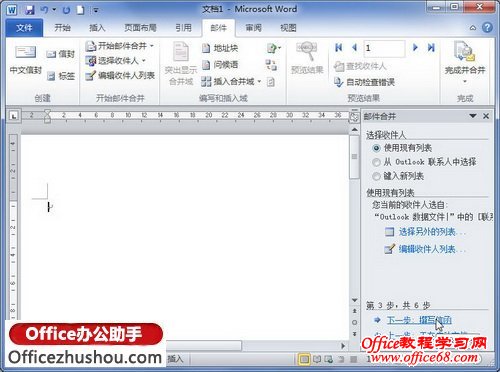Go to the last record arrow
The width and height of the screenshot is (500, 372).
[431, 48]
